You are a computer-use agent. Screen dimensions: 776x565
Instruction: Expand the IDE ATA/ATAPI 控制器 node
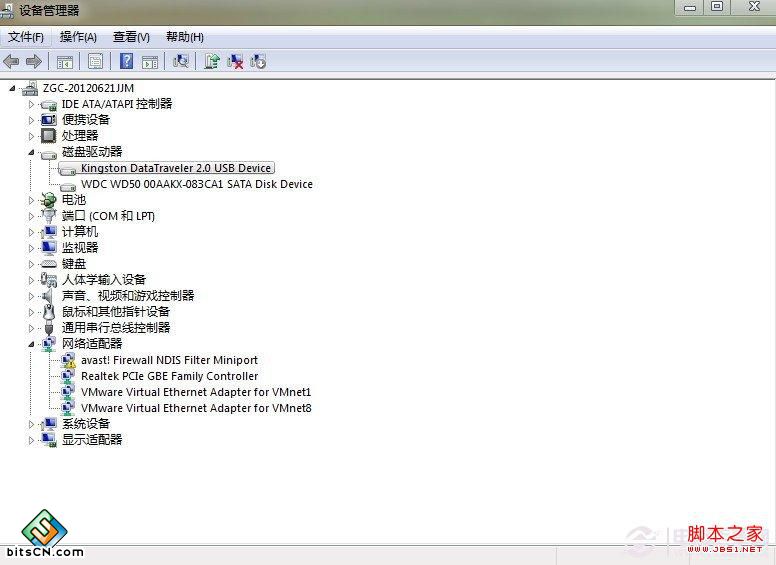[x=31, y=104]
